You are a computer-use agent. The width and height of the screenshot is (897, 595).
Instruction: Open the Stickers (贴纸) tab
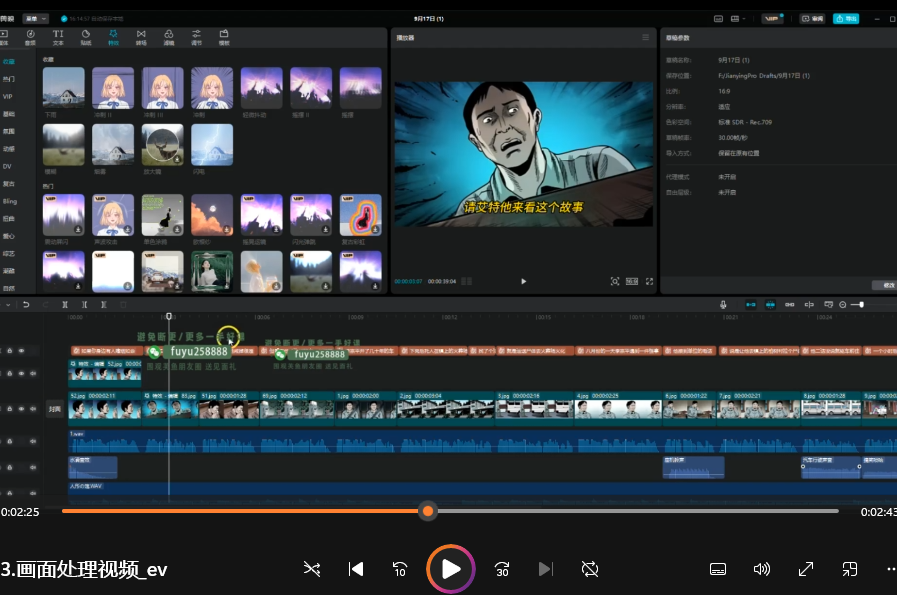86,37
